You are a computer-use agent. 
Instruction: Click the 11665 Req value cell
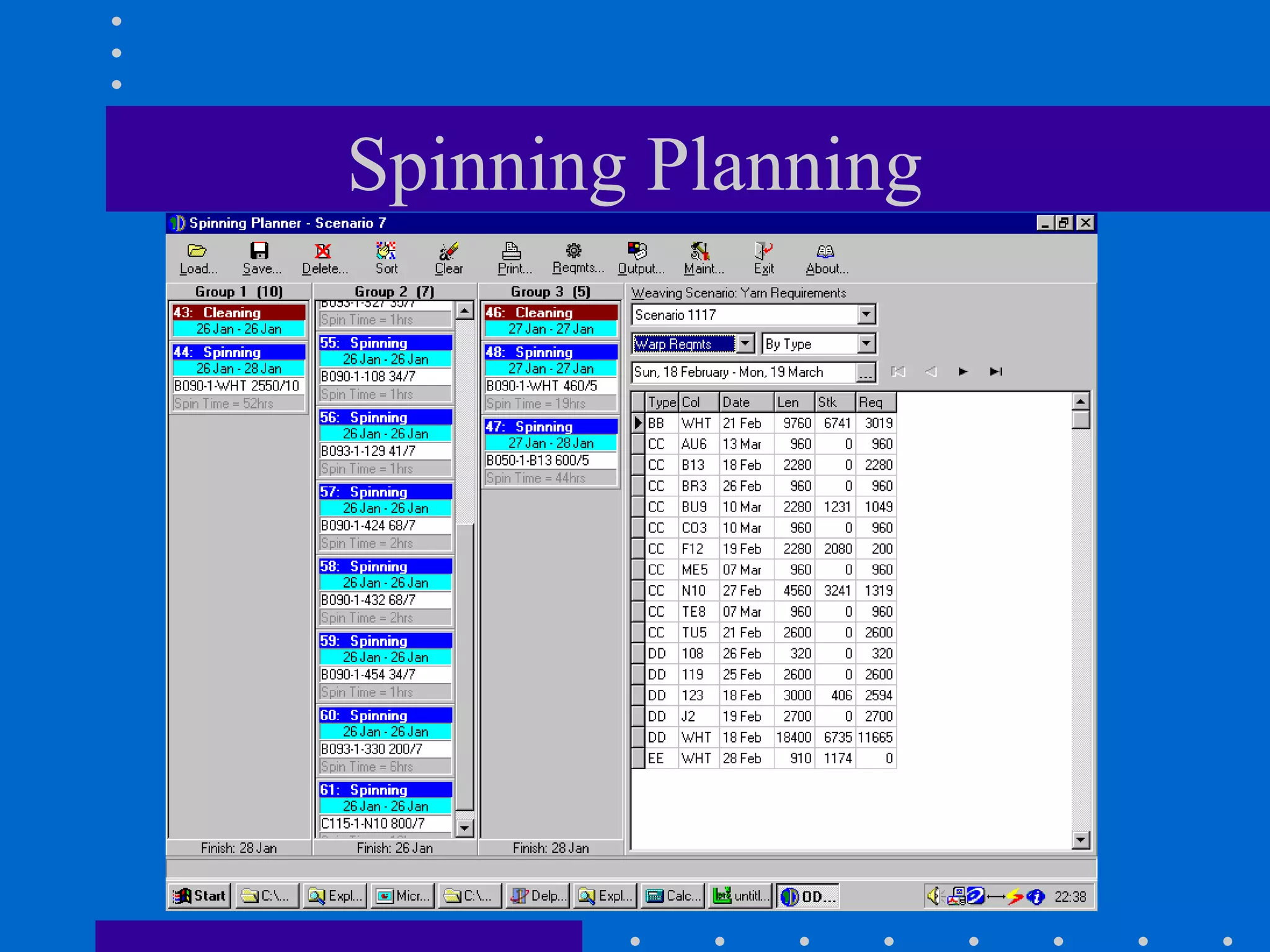[x=876, y=738]
